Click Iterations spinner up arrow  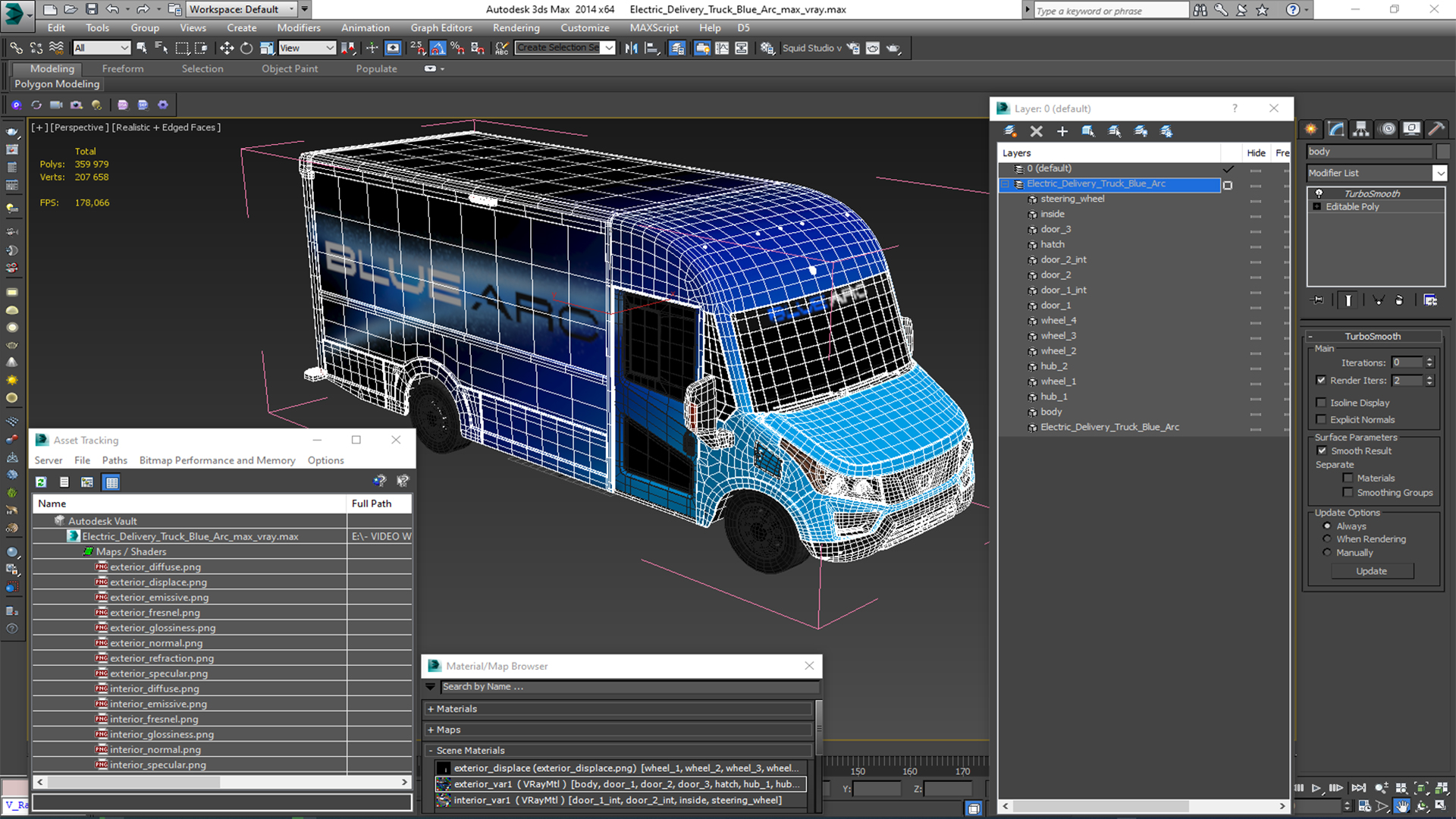pos(1429,359)
